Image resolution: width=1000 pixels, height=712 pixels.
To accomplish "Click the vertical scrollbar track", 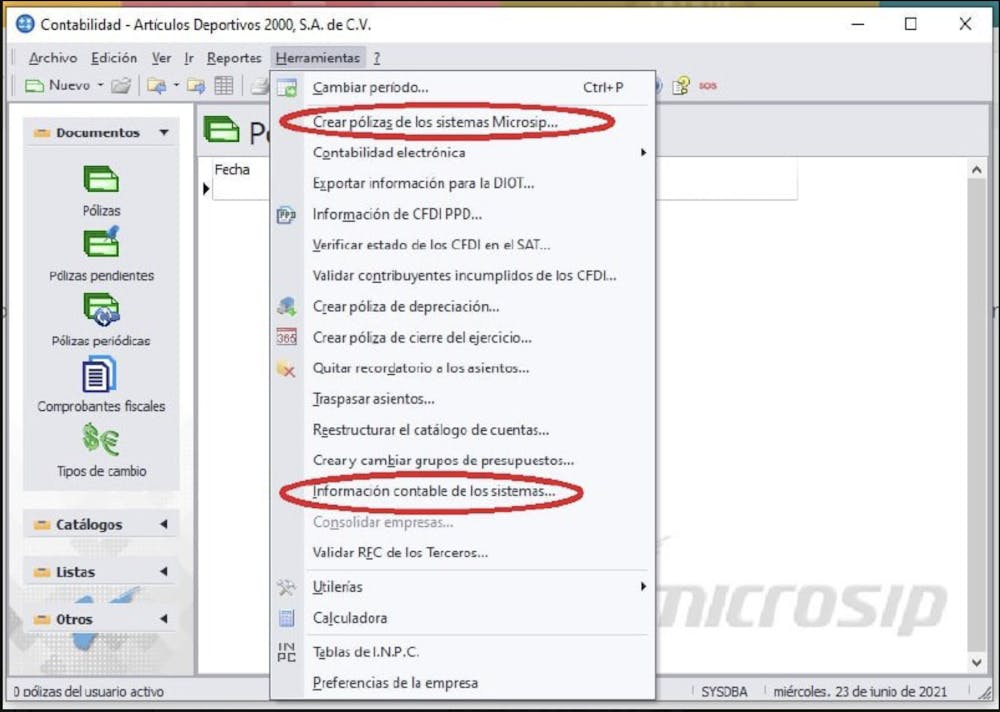I will tap(976, 416).
